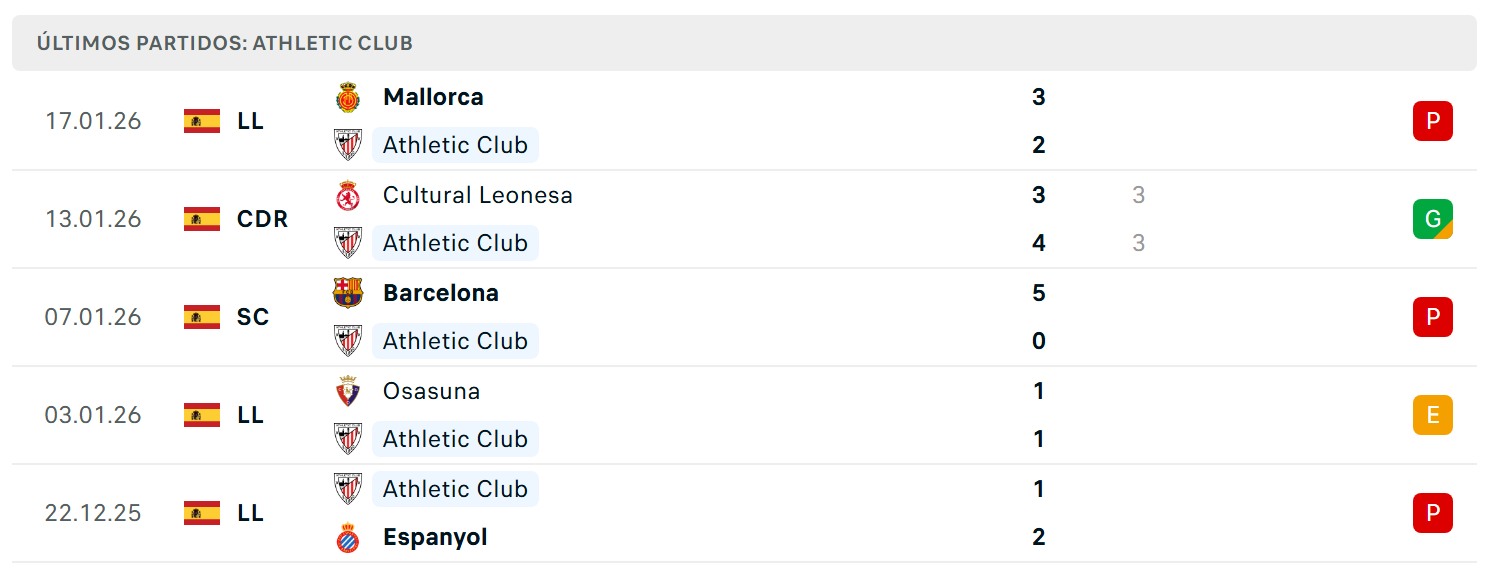Open the Espanyol team link
This screenshot has width=1496, height=580.
point(435,537)
